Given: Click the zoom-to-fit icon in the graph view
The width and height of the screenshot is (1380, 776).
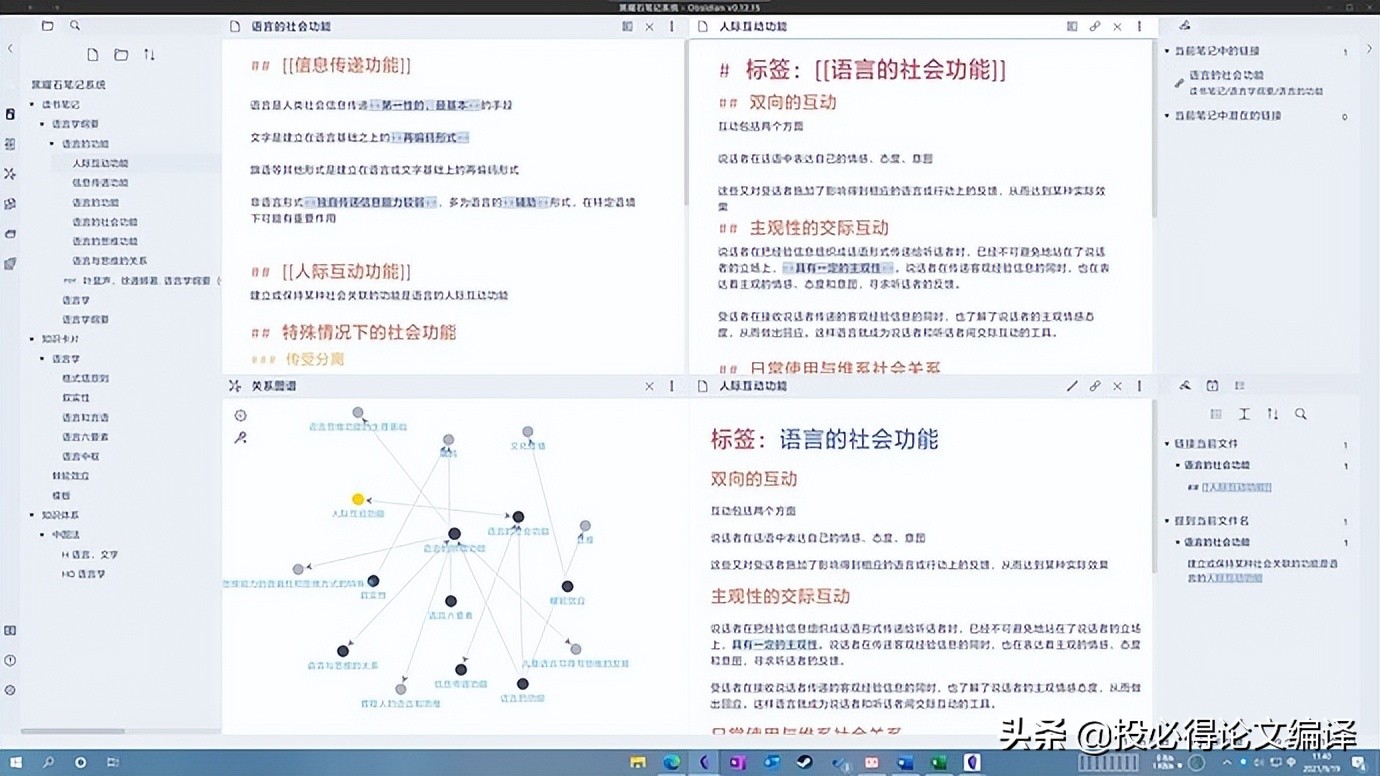Looking at the screenshot, I should (239, 414).
